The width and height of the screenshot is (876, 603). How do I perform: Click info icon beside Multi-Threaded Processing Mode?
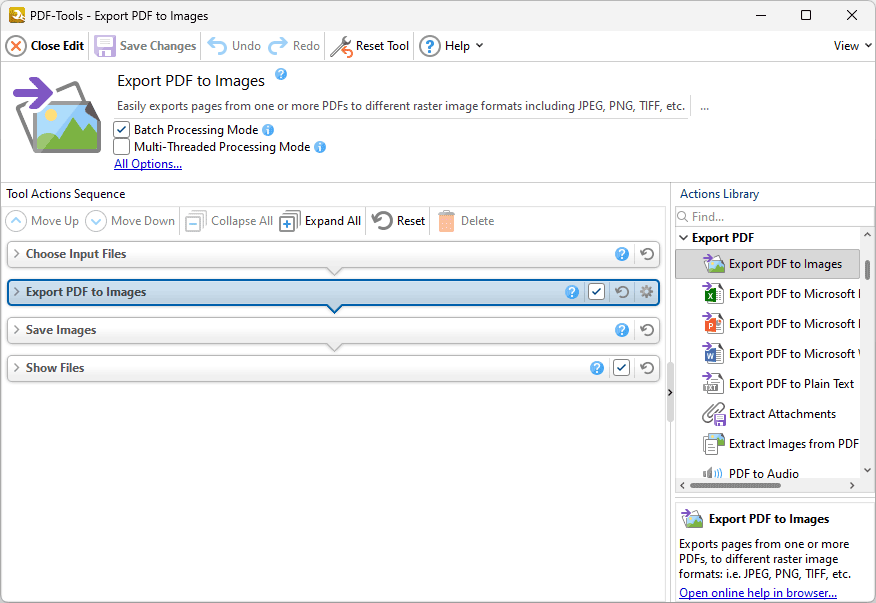pyautogui.click(x=320, y=147)
